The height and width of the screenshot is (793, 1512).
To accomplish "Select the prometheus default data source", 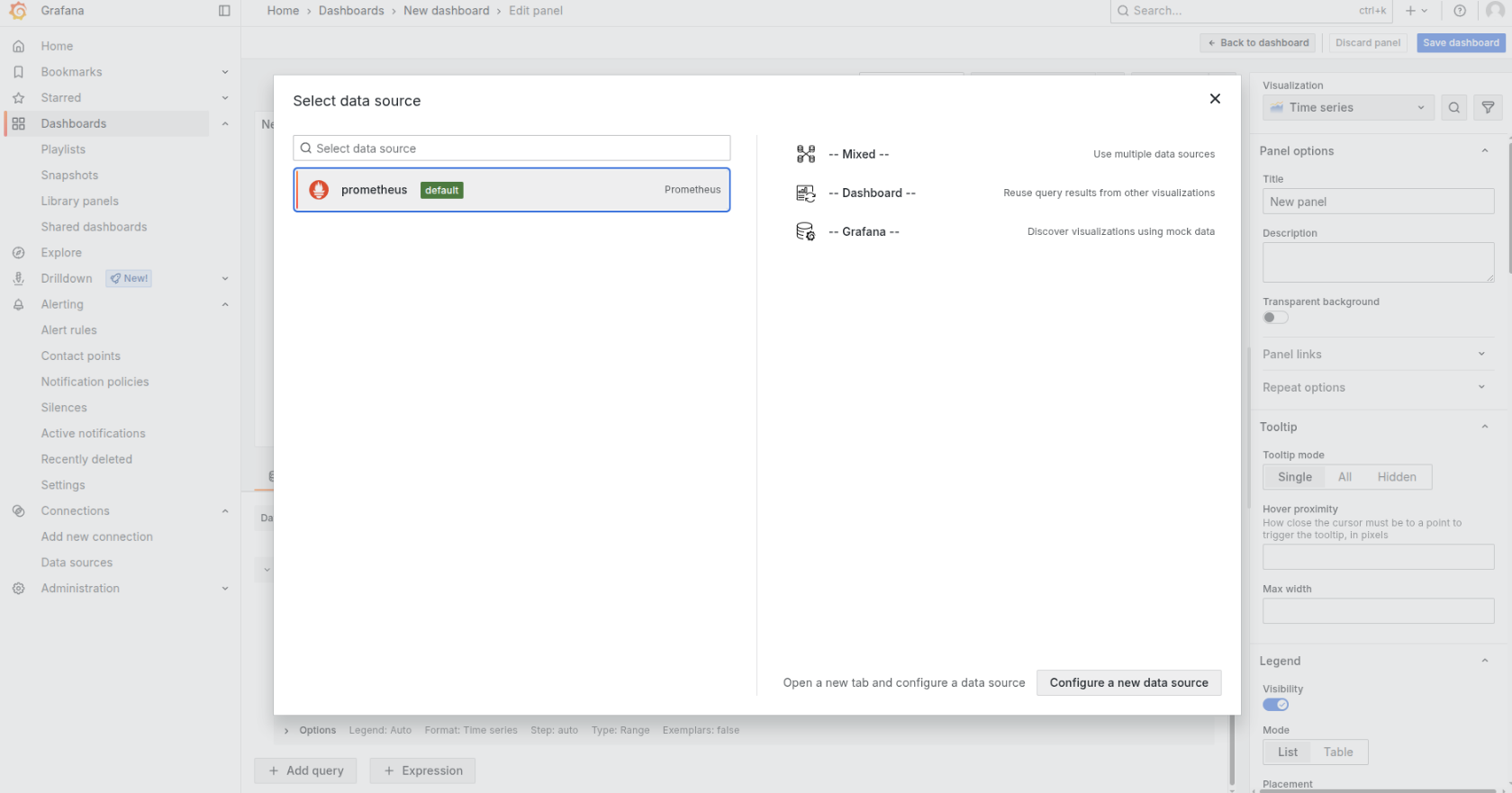I will (x=512, y=190).
